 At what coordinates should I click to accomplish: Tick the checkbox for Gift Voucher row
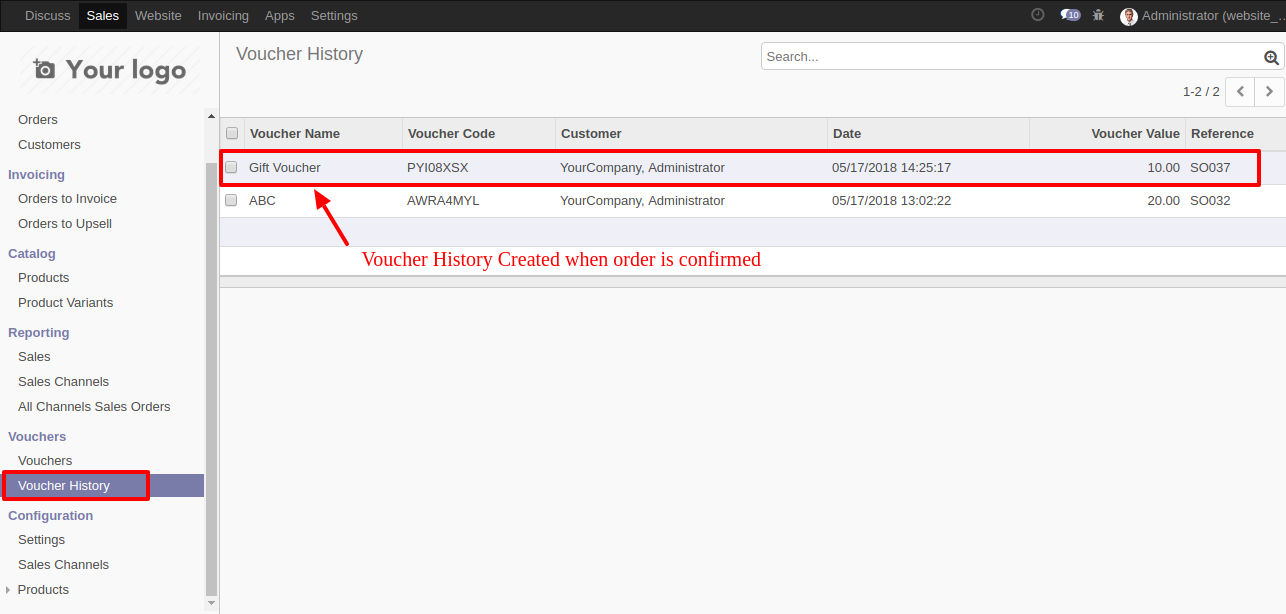pos(231,167)
